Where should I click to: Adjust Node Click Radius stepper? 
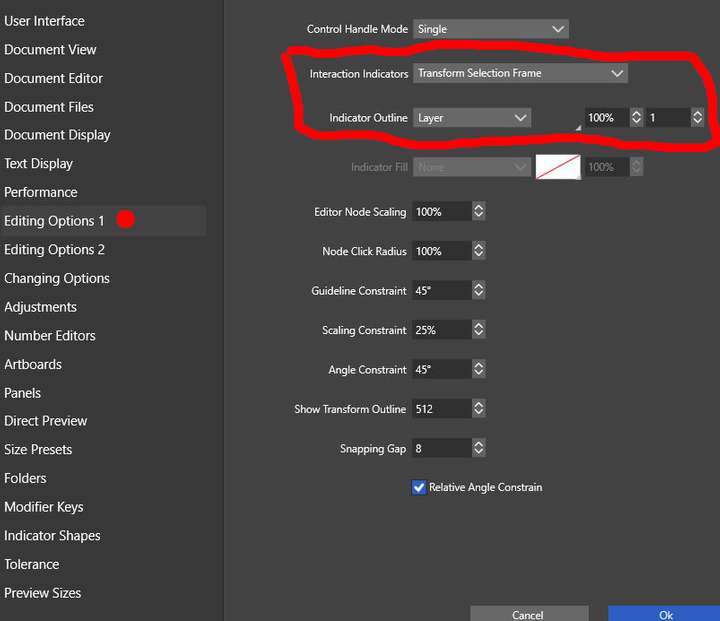tap(478, 251)
